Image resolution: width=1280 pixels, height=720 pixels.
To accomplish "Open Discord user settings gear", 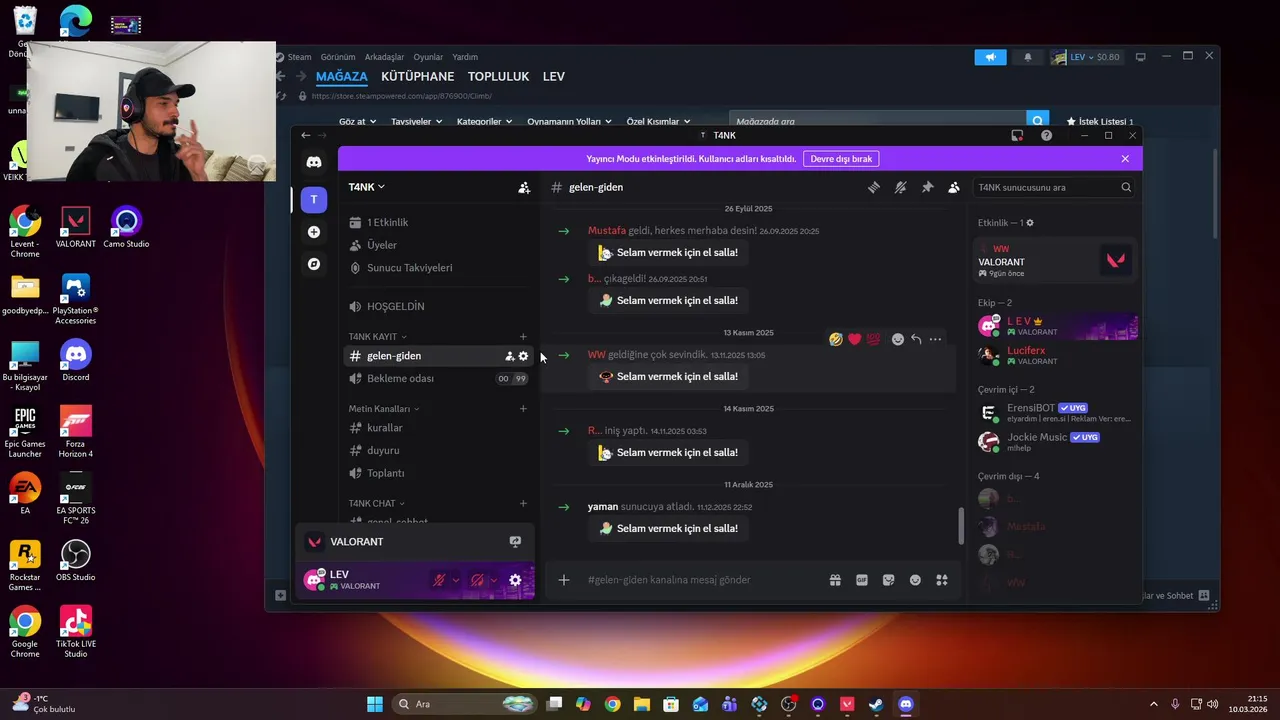I will coord(515,580).
